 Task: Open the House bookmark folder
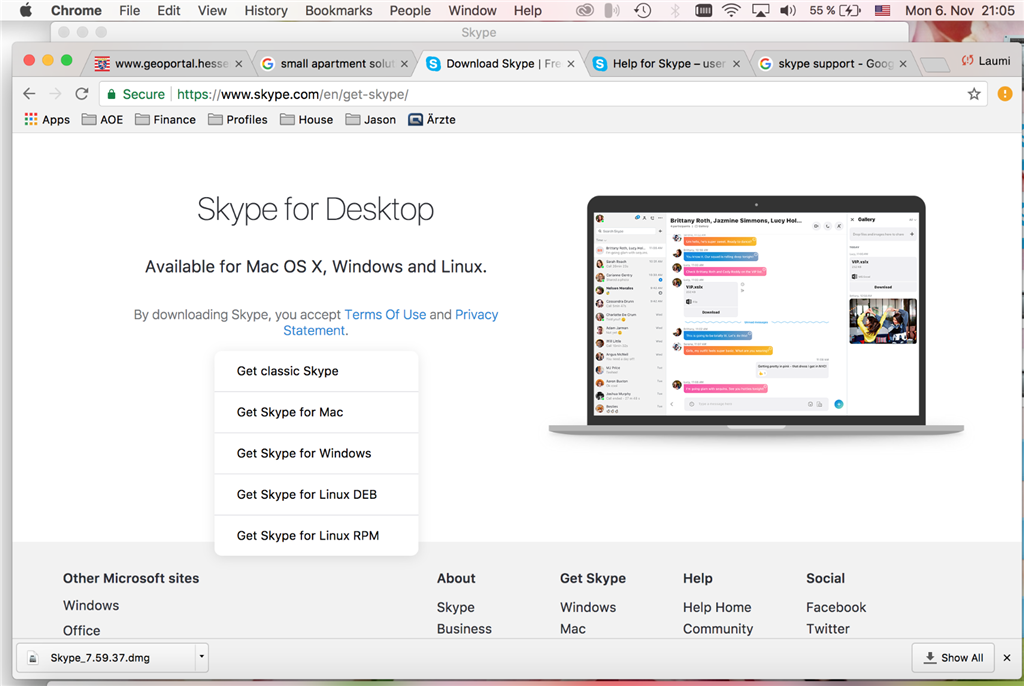(x=306, y=120)
